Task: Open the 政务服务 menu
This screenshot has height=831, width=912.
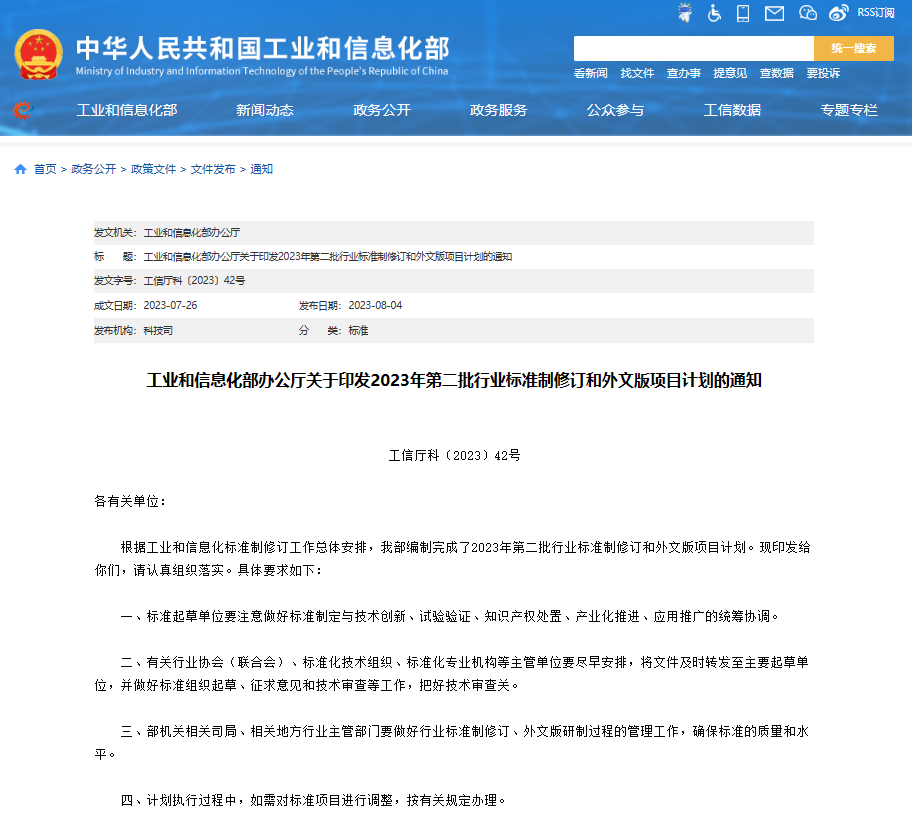Action: point(498,110)
